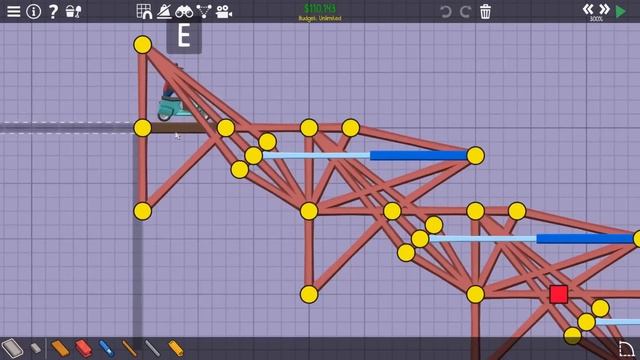Undo the last bridge edit
The image size is (640, 360).
coord(445,11)
